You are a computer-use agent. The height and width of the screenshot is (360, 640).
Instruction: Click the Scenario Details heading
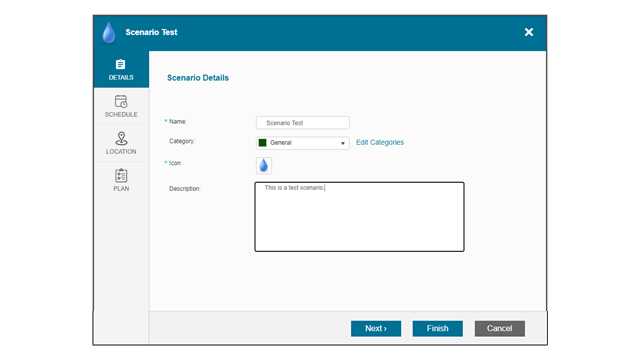click(x=198, y=78)
